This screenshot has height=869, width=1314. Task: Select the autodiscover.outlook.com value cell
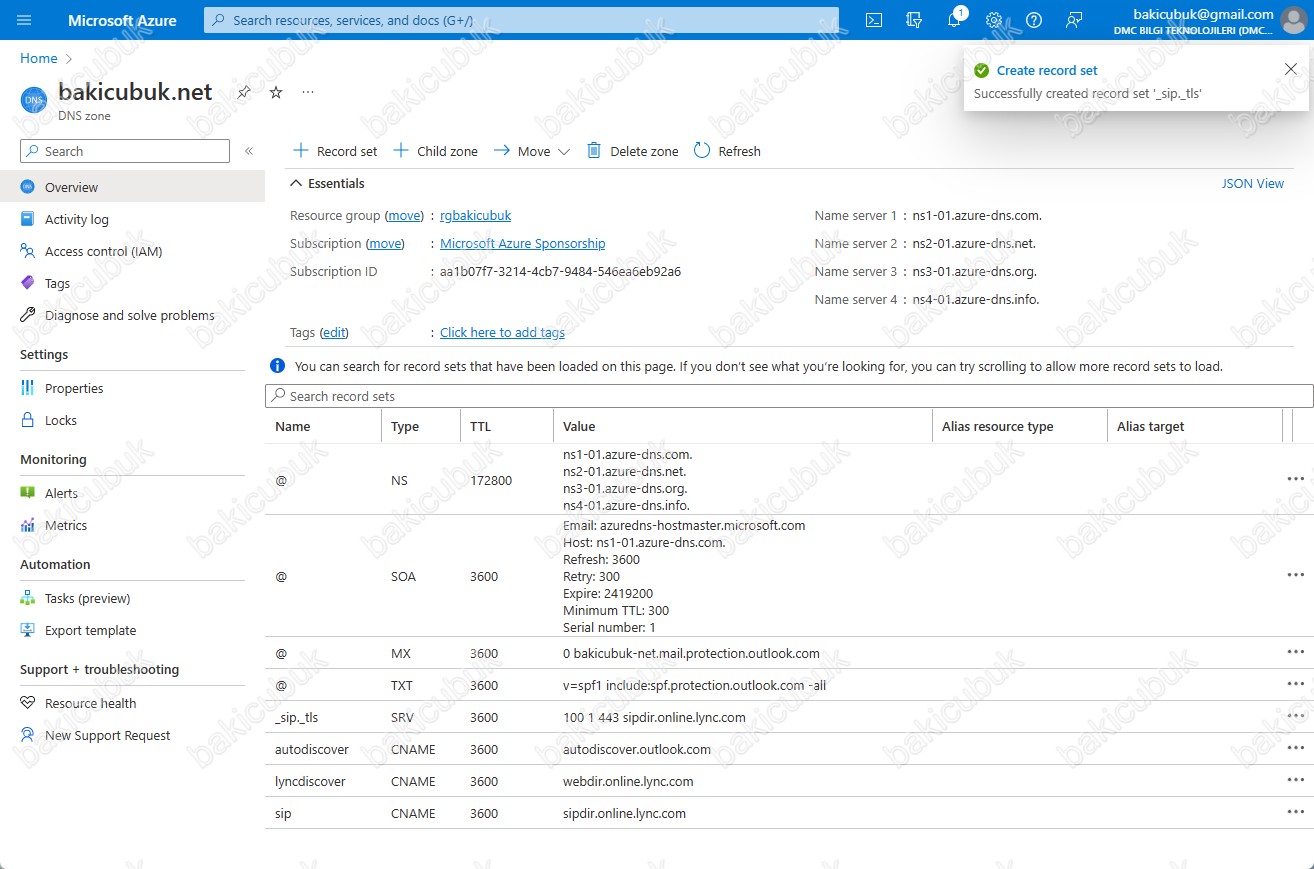click(637, 749)
